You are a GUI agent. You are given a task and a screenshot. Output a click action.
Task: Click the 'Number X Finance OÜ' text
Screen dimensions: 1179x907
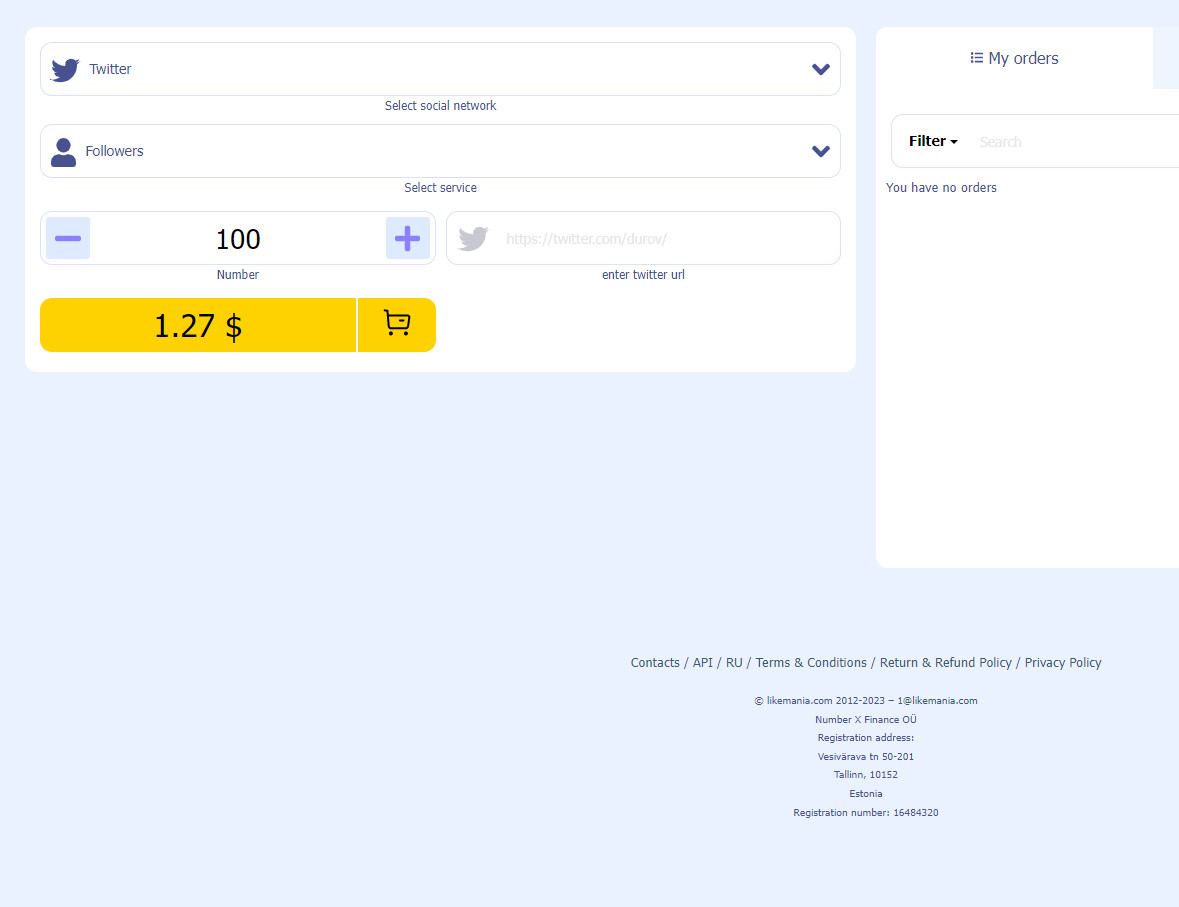coord(865,720)
